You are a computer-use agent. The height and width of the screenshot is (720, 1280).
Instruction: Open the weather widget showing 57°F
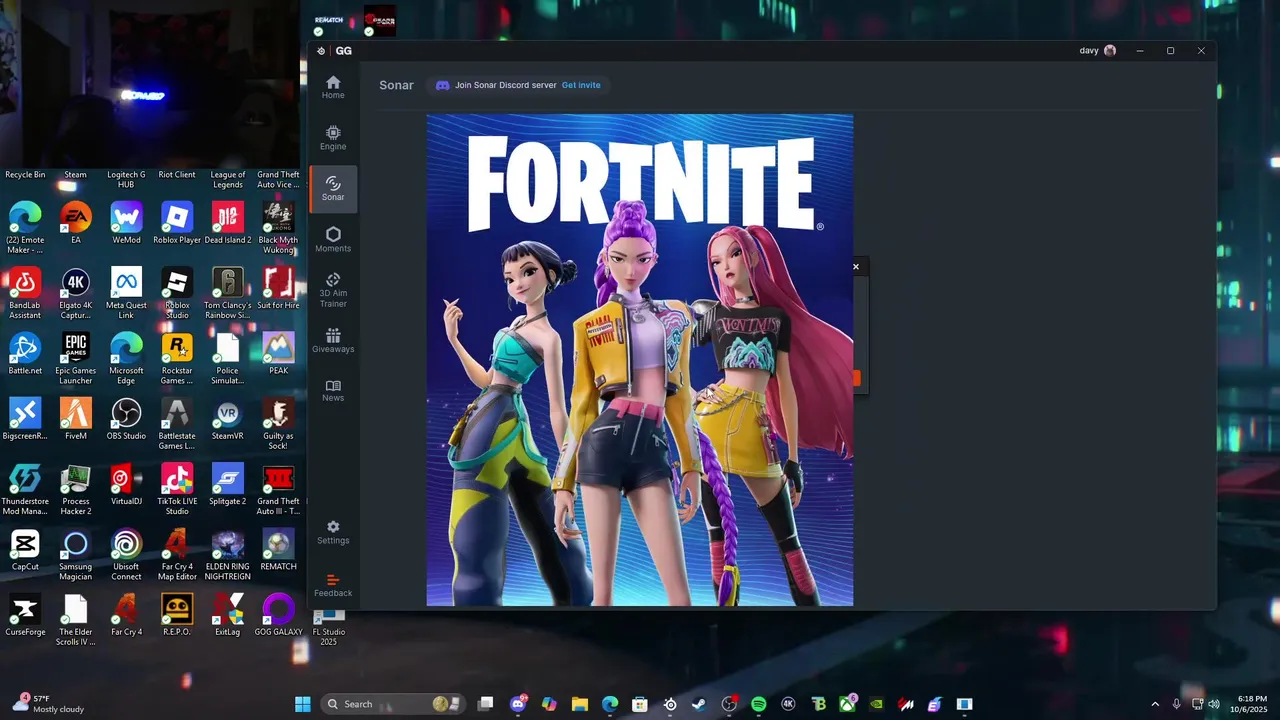tap(49, 704)
